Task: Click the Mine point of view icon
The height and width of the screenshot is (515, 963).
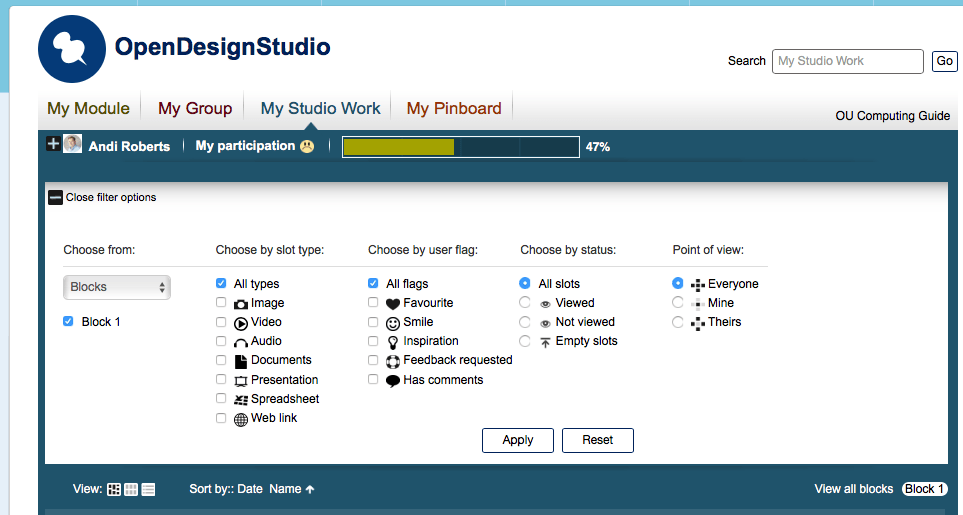Action: pyautogui.click(x=698, y=303)
